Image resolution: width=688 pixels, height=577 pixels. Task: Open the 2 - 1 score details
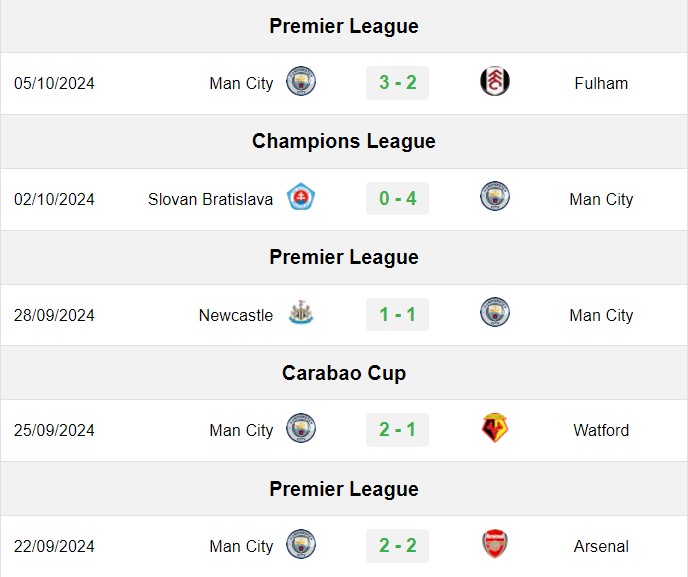point(398,430)
